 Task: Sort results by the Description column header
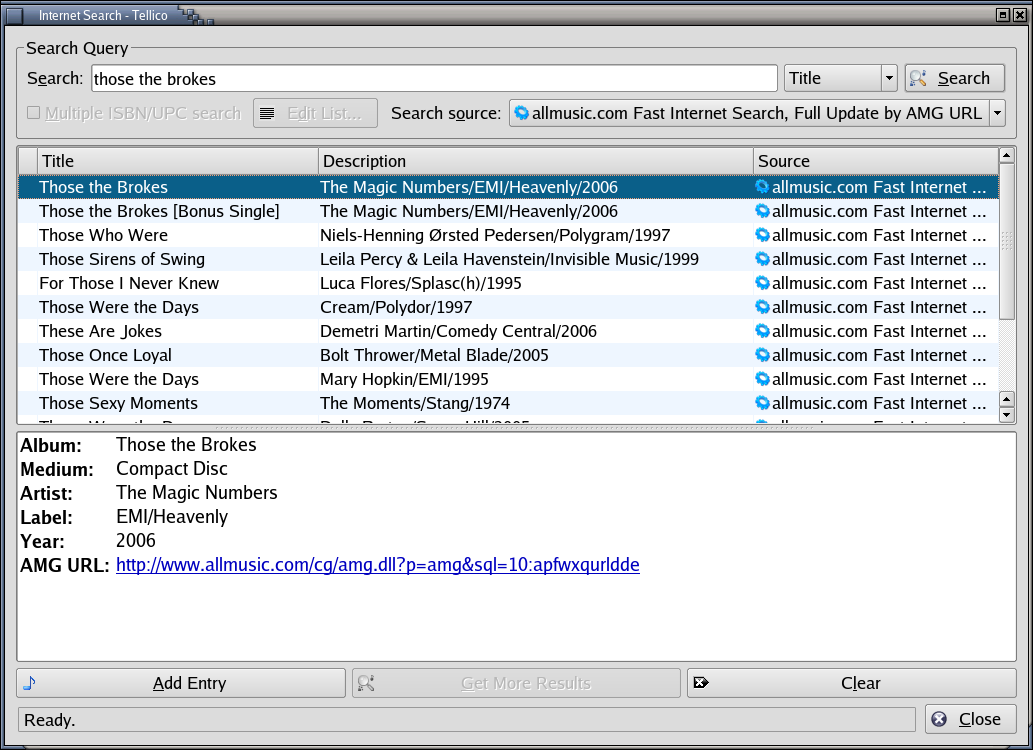tap(536, 161)
